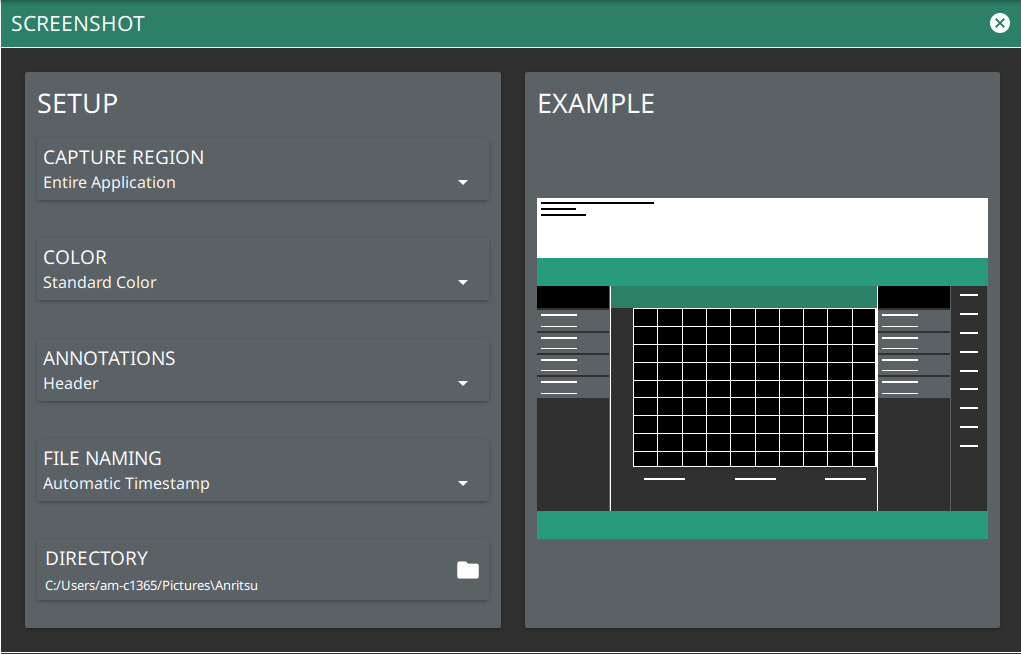This screenshot has height=654, width=1021.
Task: Click the FILE NAMING label
Action: pyautogui.click(x=102, y=459)
